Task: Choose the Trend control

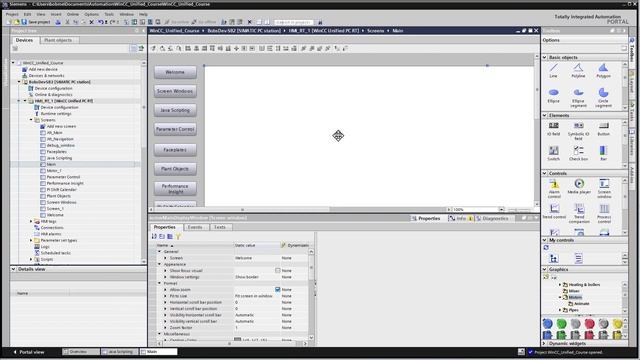Action: [x=554, y=211]
